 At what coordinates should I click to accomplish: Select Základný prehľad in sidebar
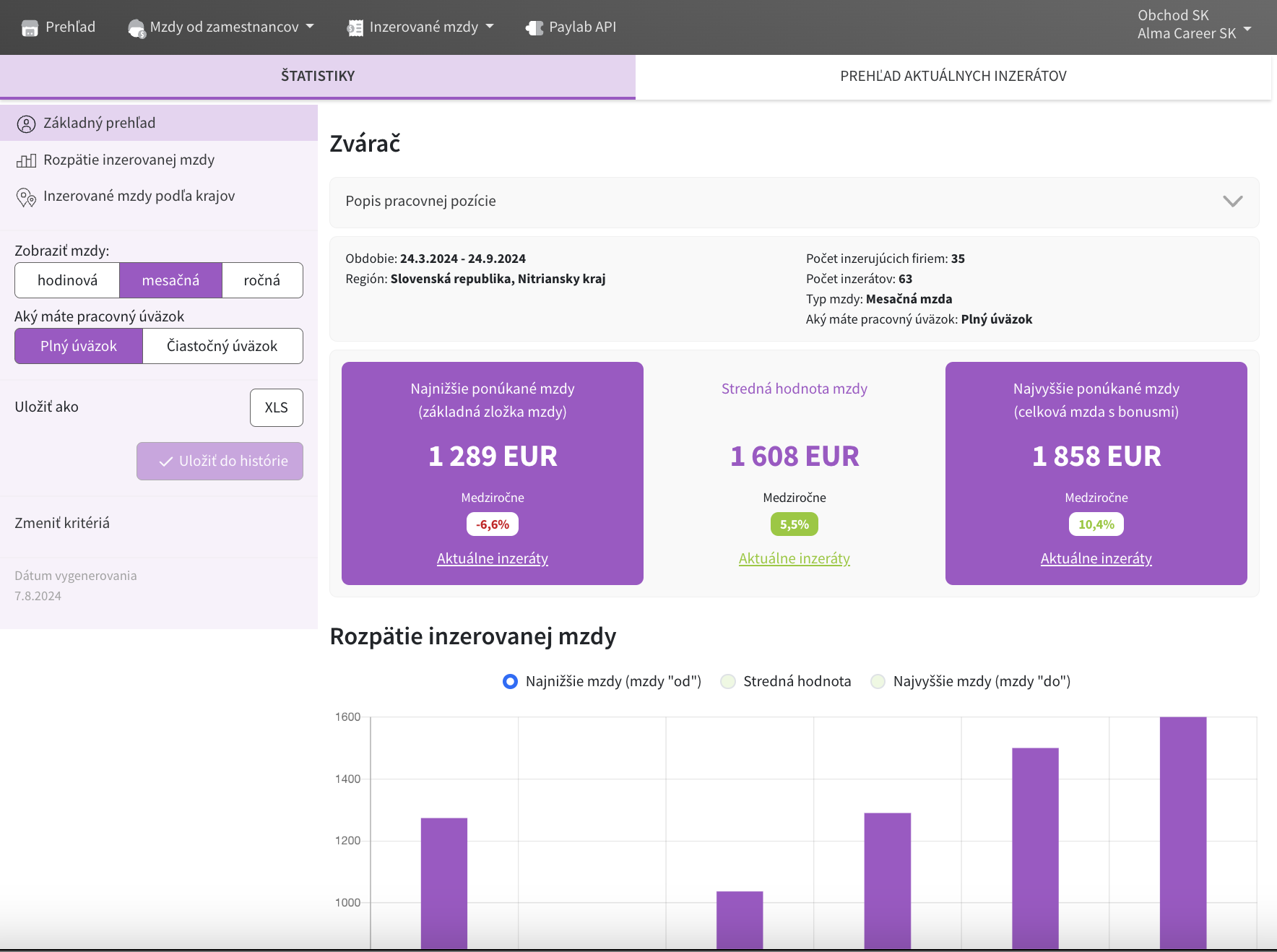coord(159,124)
